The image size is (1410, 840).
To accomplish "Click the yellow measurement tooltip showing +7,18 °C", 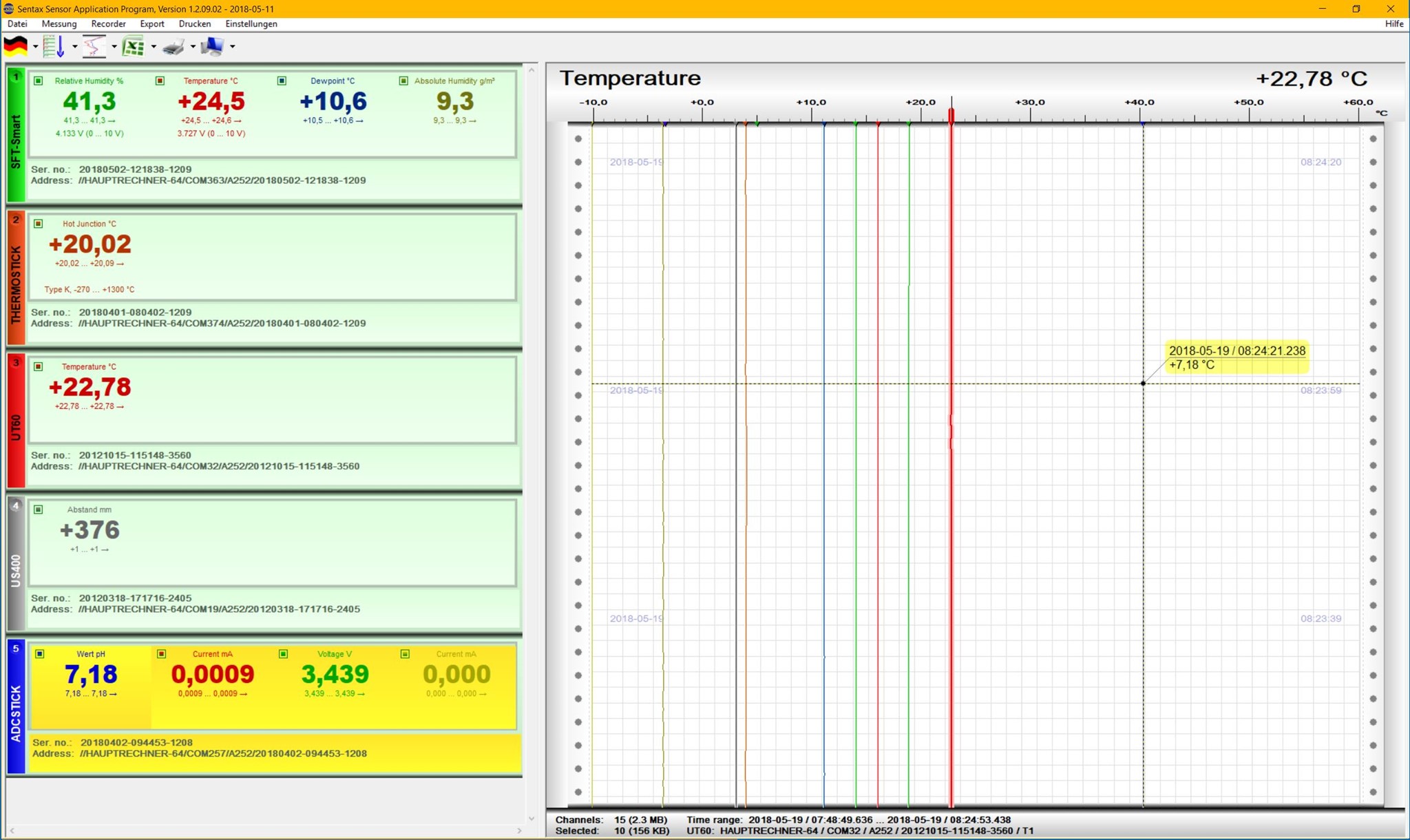I will tap(1236, 358).
